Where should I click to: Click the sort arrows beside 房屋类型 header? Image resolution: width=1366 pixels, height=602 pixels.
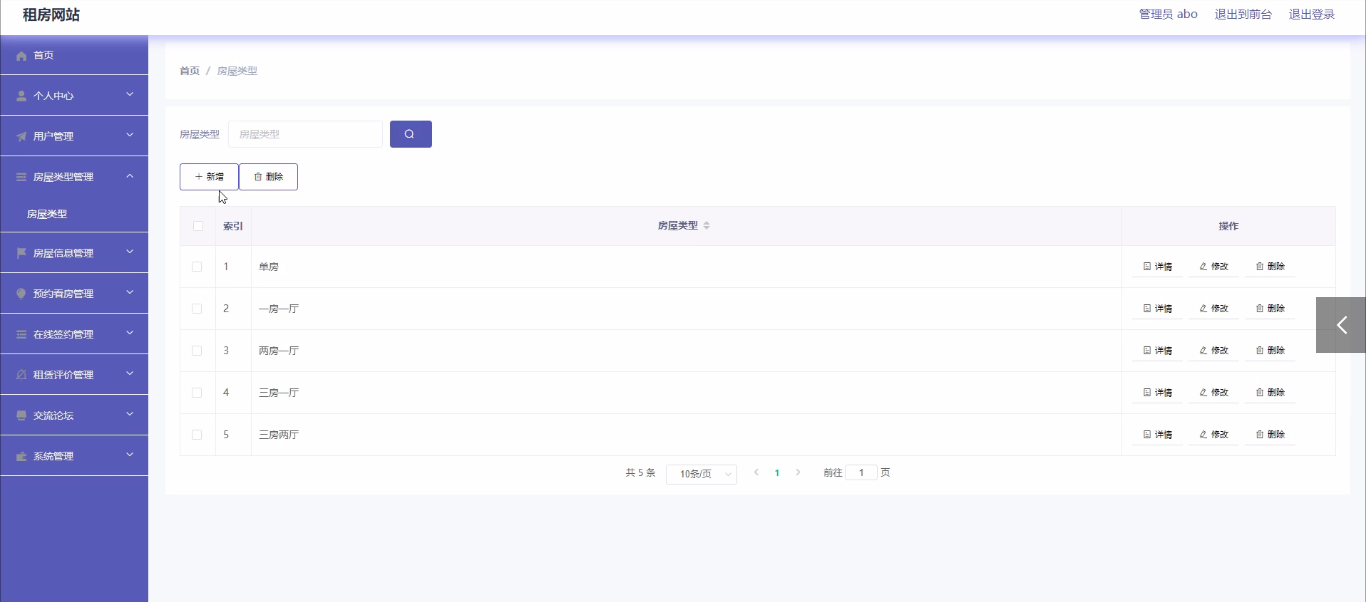click(x=706, y=226)
